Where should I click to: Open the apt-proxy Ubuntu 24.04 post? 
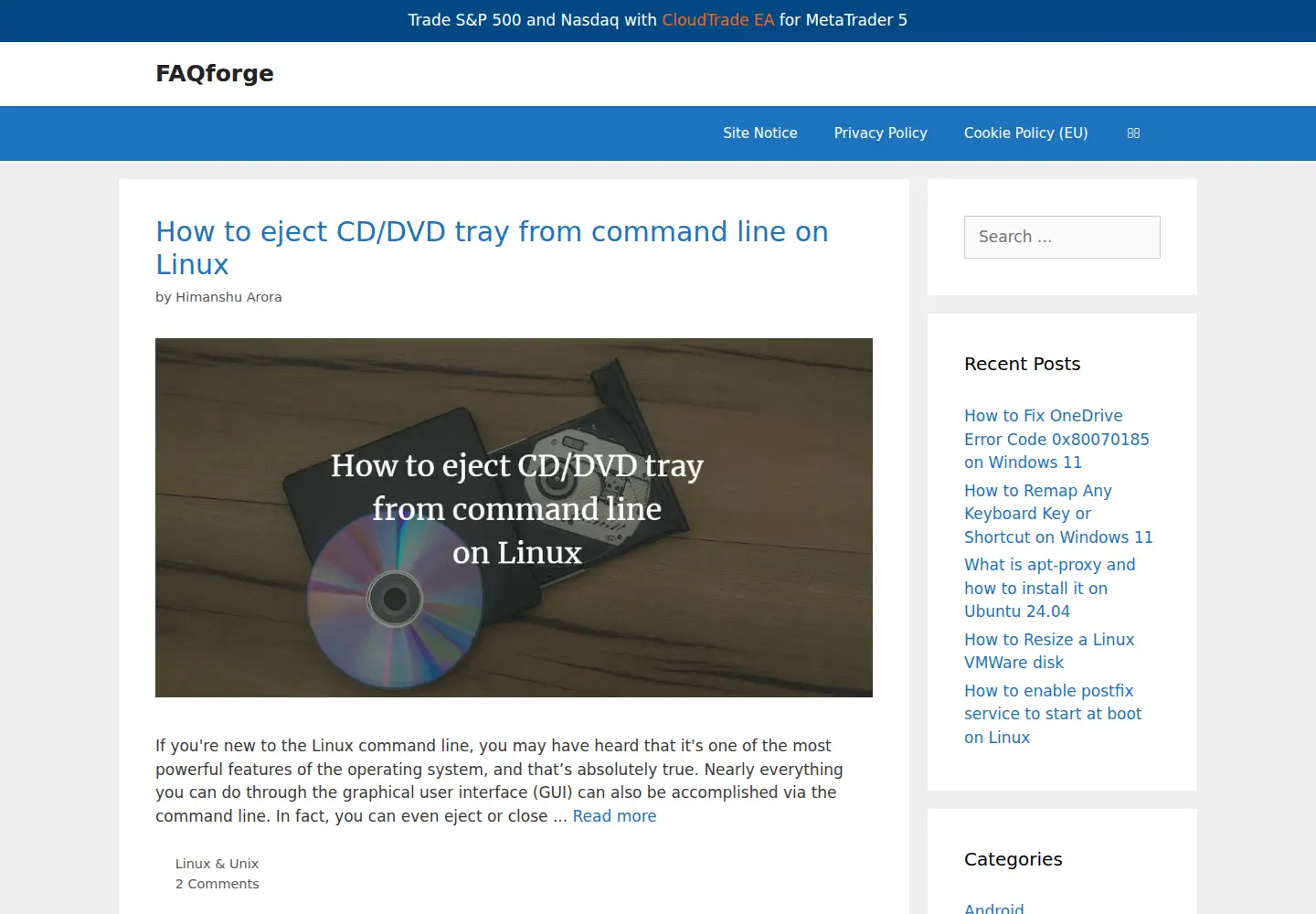coord(1050,588)
